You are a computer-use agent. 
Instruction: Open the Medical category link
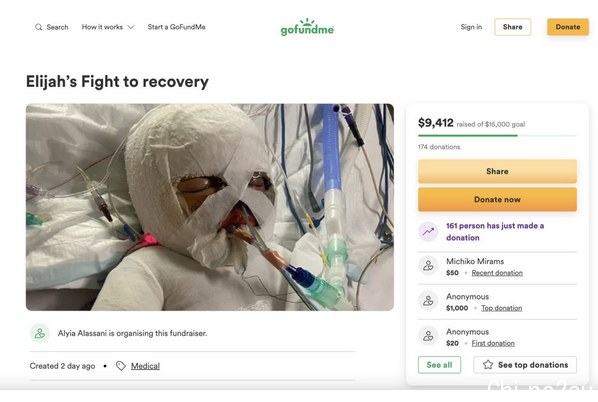click(145, 366)
